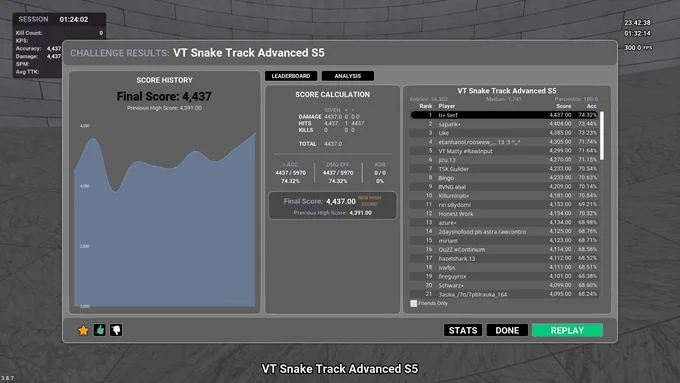
Task: Select ivivfps leaderboard entry
Action: point(504,268)
